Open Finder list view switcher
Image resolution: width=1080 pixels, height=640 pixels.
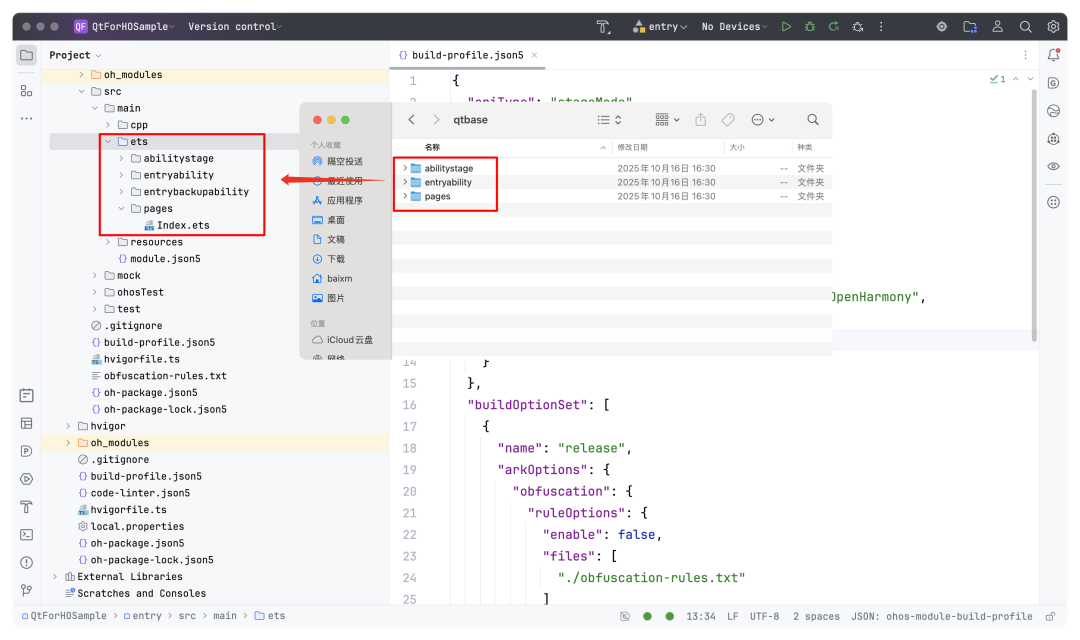[x=609, y=120]
